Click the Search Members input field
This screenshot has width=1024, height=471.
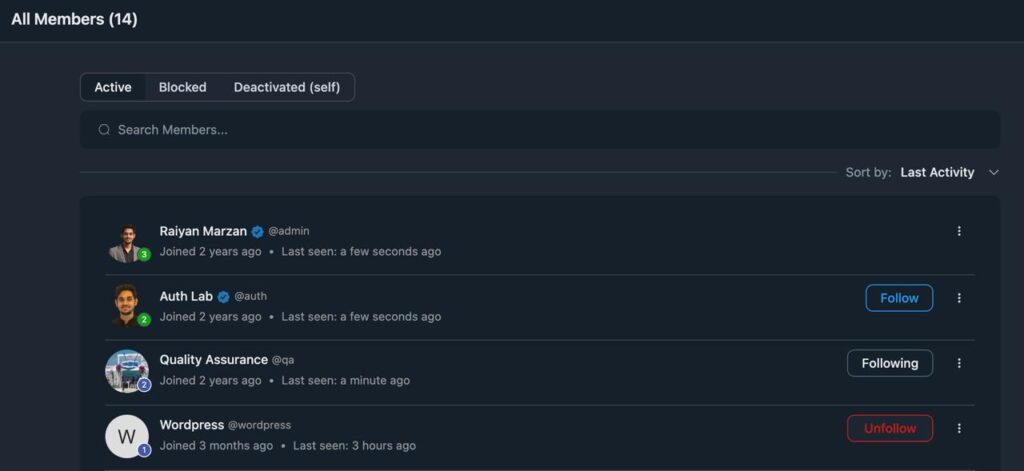coord(540,130)
